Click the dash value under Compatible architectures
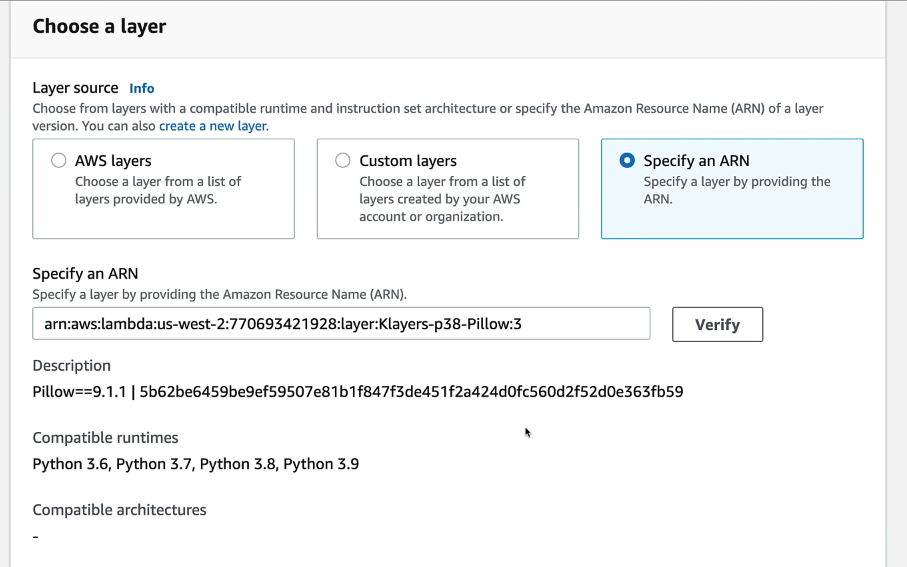The width and height of the screenshot is (907, 567). click(36, 537)
